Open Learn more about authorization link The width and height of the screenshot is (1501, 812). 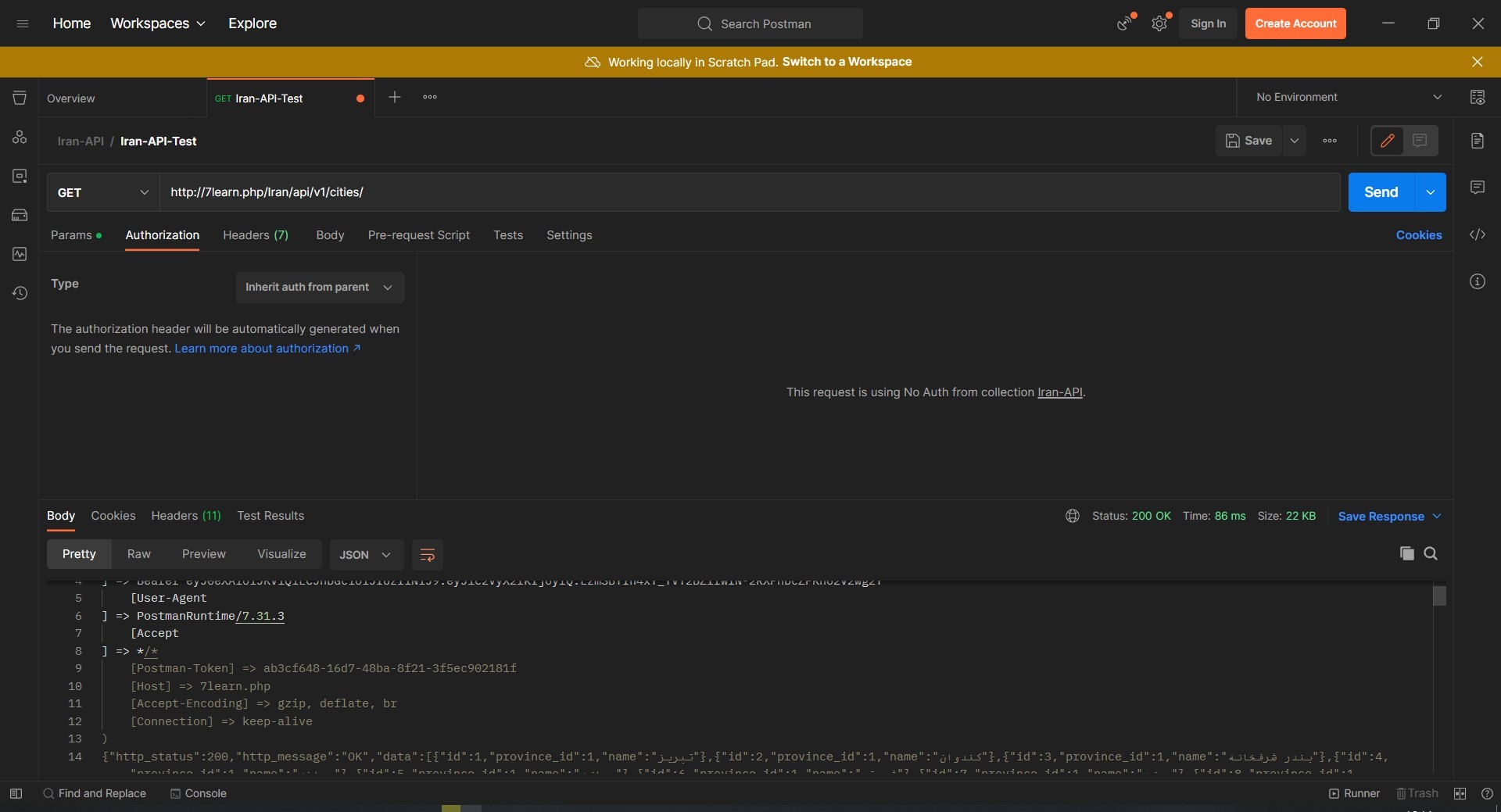[267, 349]
